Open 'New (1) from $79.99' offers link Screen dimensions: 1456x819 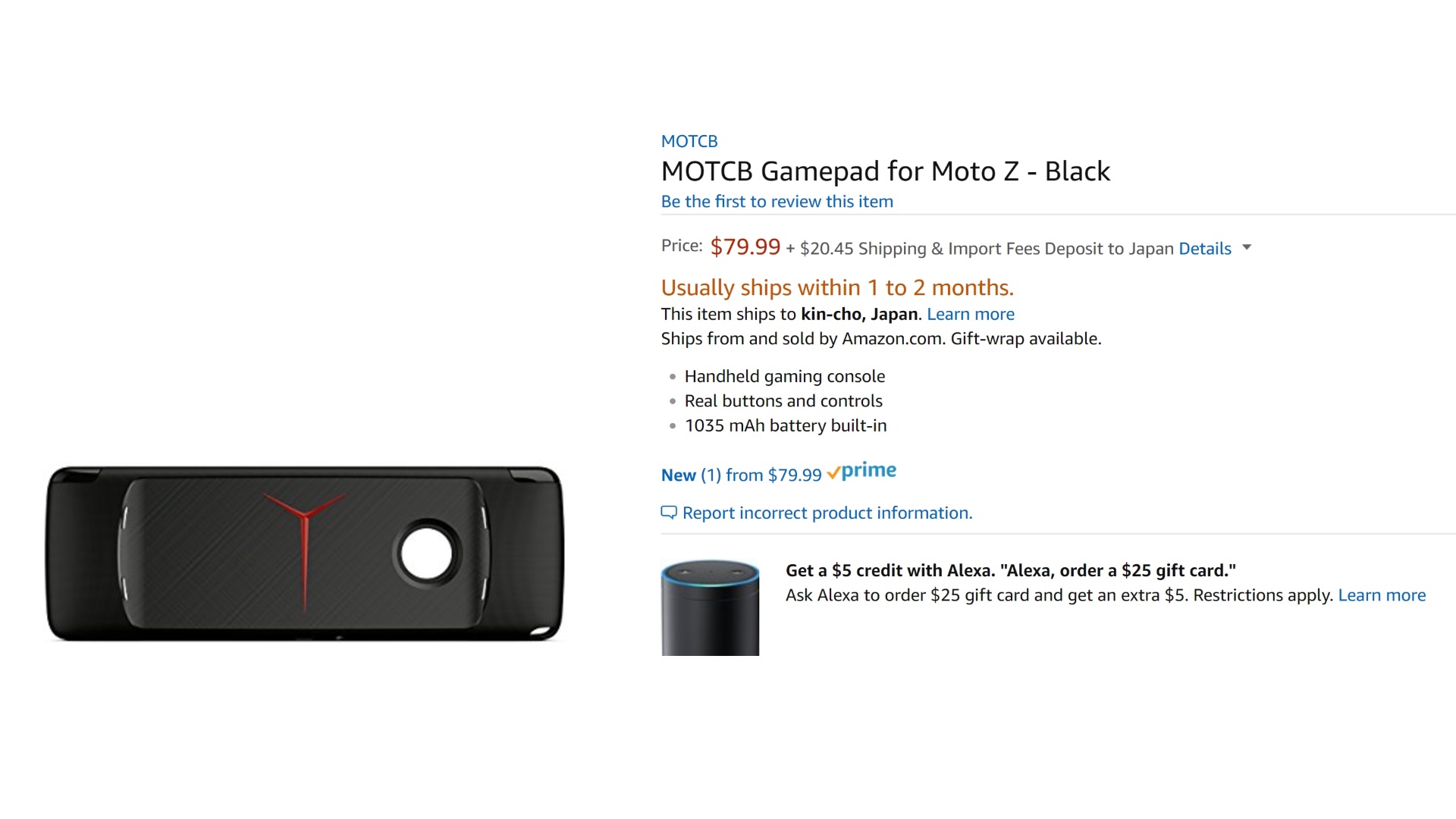tap(741, 475)
